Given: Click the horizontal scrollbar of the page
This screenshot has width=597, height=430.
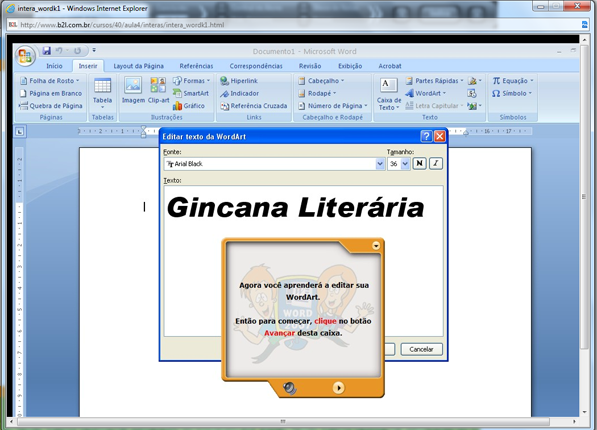Looking at the screenshot, I should [283, 421].
